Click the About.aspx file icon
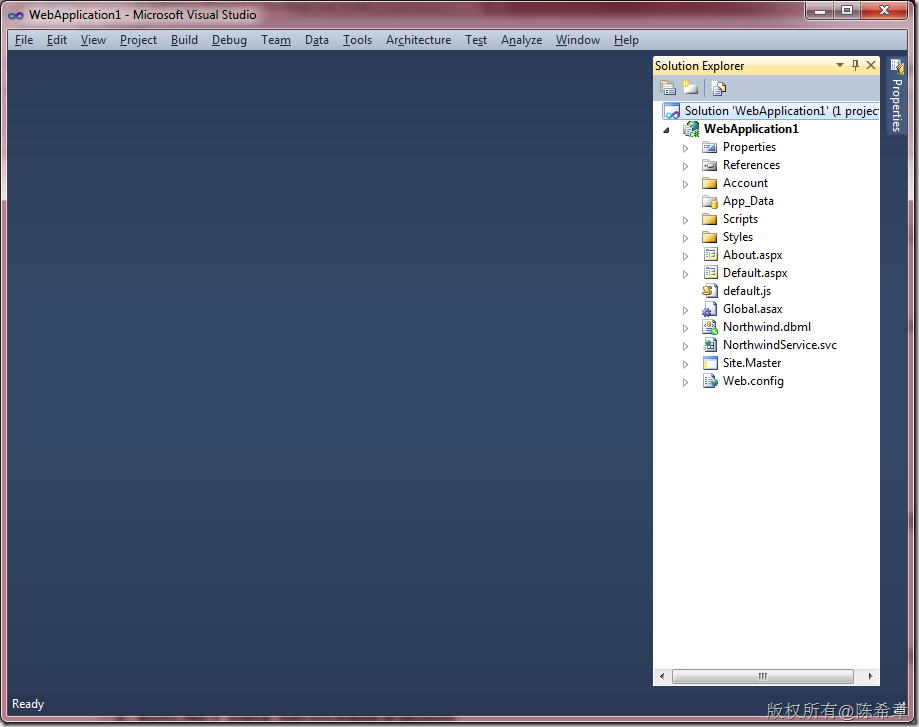Screen dimensions: 919x727 (x=710, y=255)
